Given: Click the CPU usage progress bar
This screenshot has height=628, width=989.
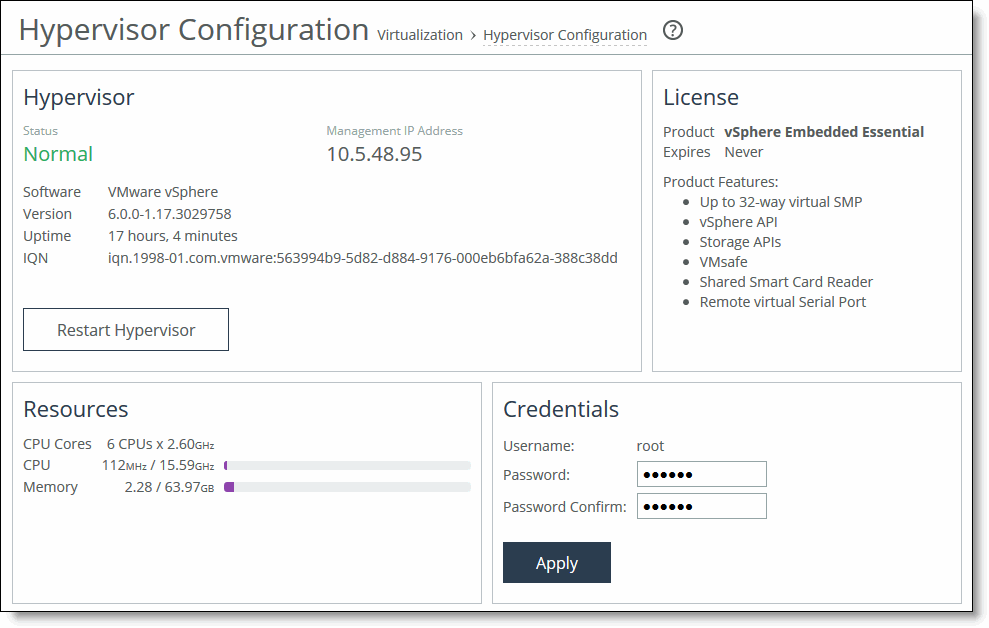Looking at the screenshot, I should (x=348, y=466).
